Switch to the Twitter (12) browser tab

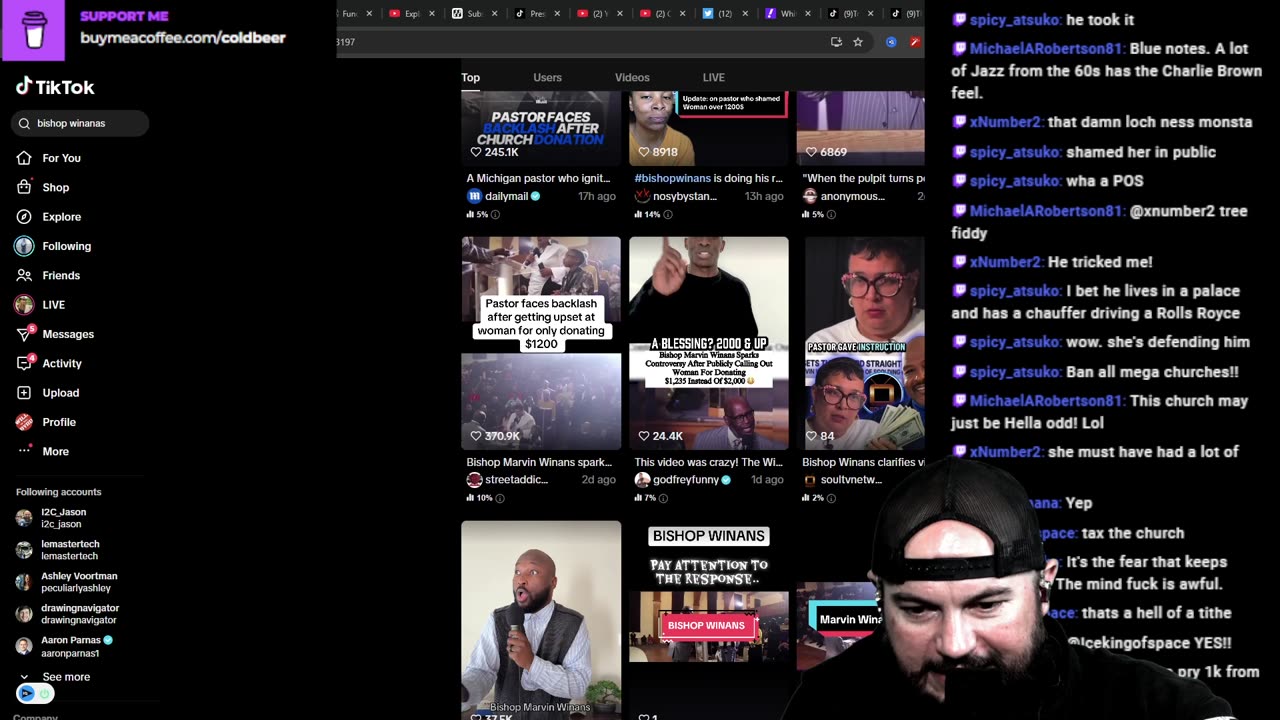click(725, 13)
